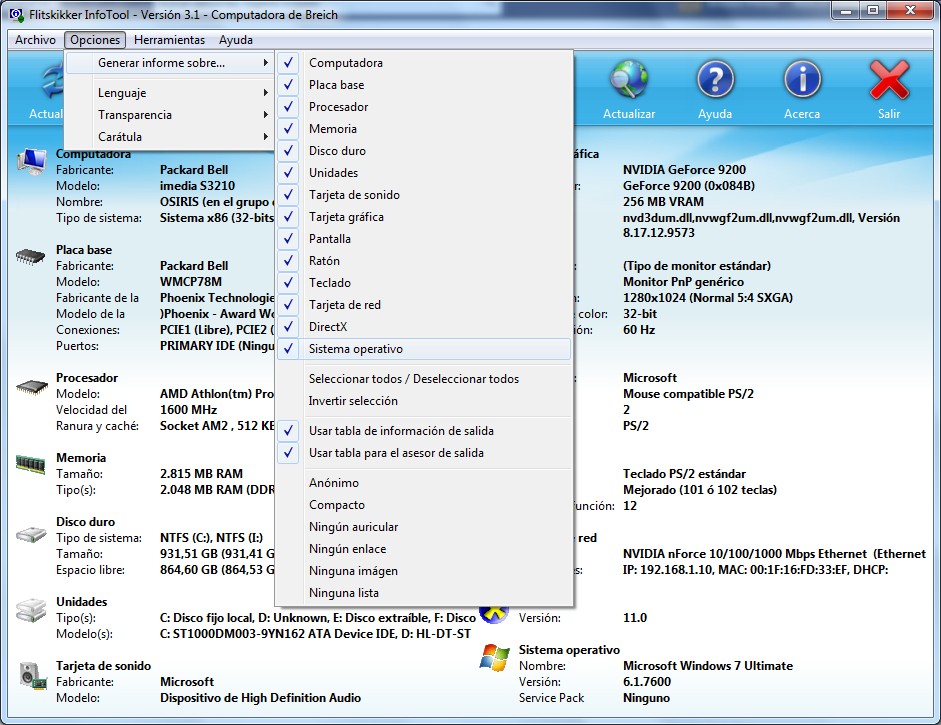Open the Ayuda question mark icon

point(715,79)
